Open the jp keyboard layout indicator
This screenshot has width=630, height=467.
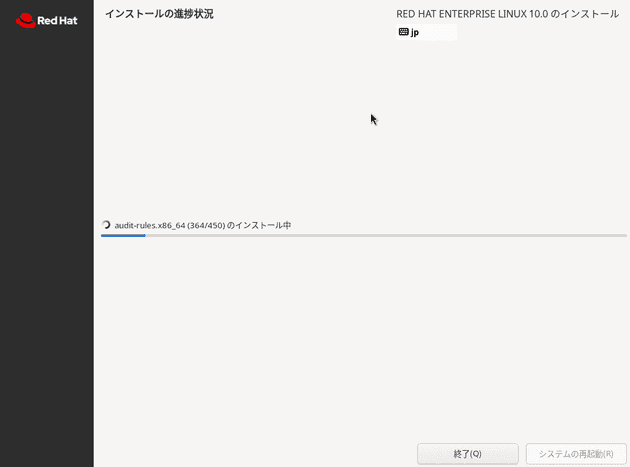tap(426, 32)
